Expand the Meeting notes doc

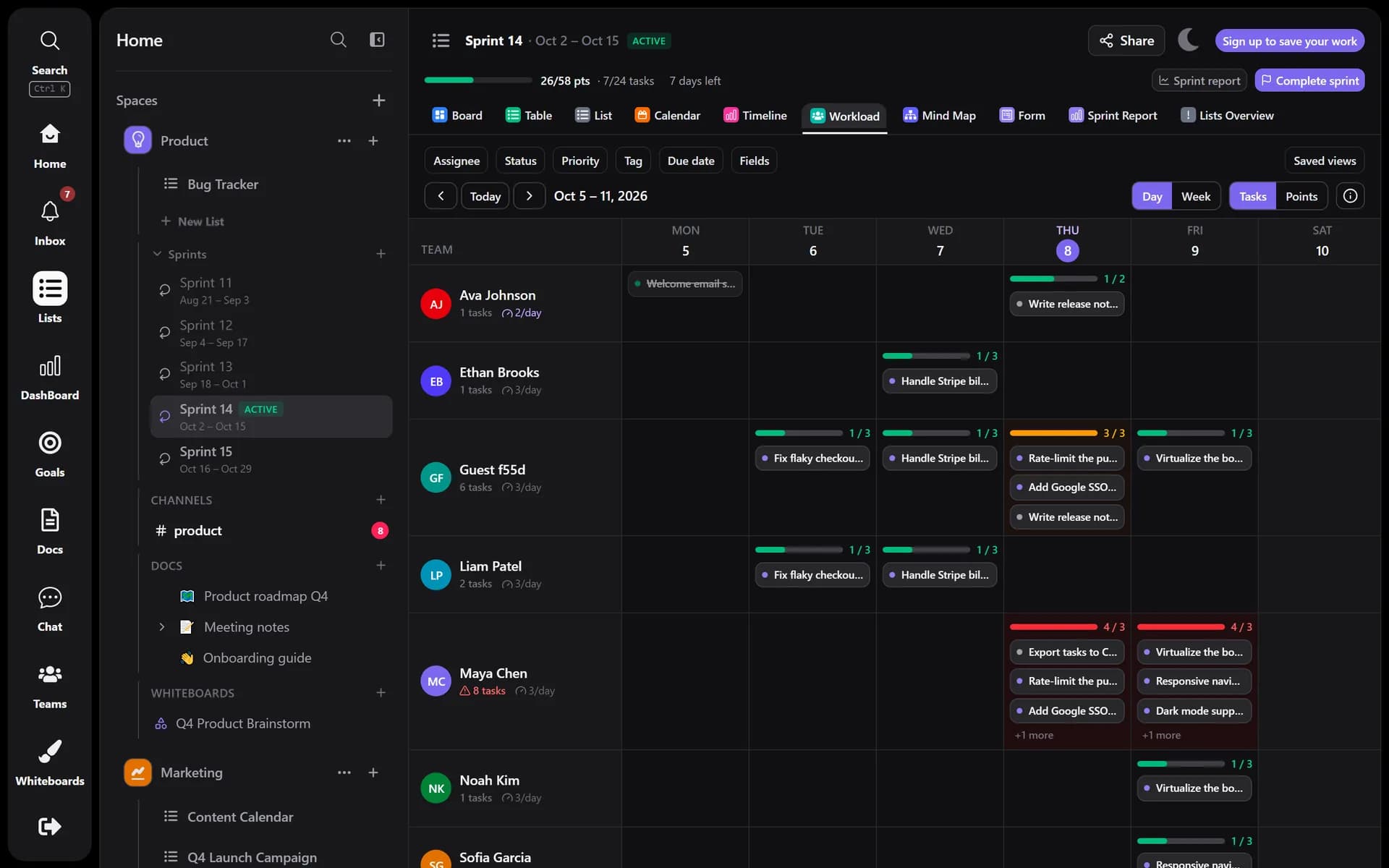click(162, 627)
